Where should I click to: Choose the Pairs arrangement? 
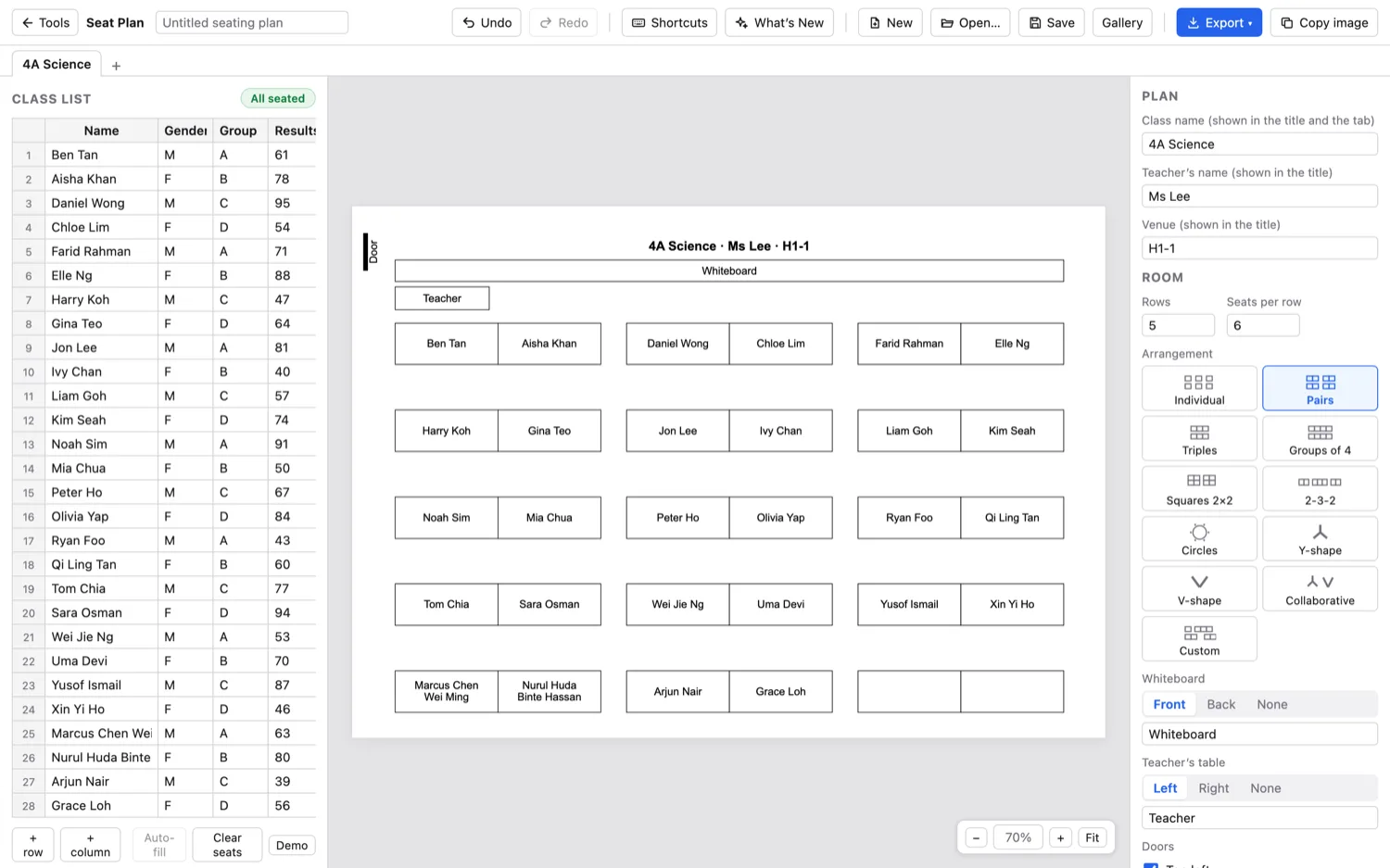(x=1320, y=388)
